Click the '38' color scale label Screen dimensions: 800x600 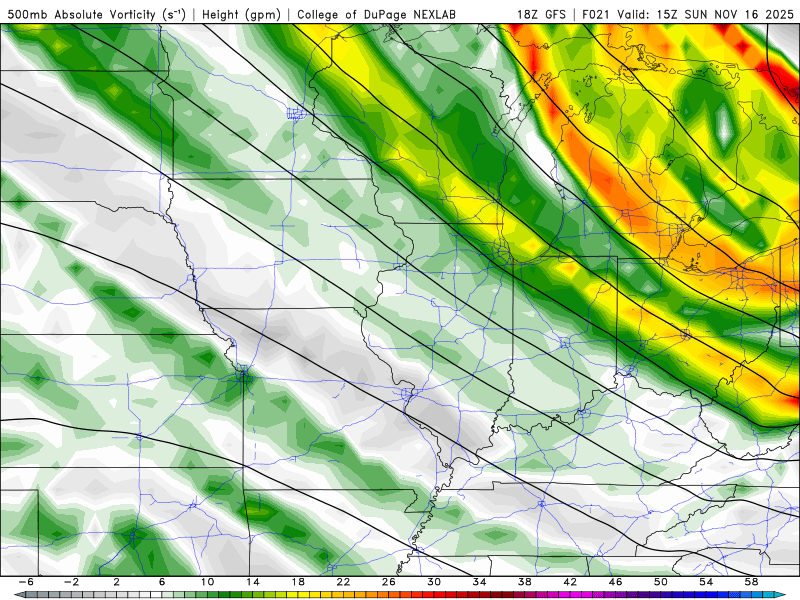point(524,582)
